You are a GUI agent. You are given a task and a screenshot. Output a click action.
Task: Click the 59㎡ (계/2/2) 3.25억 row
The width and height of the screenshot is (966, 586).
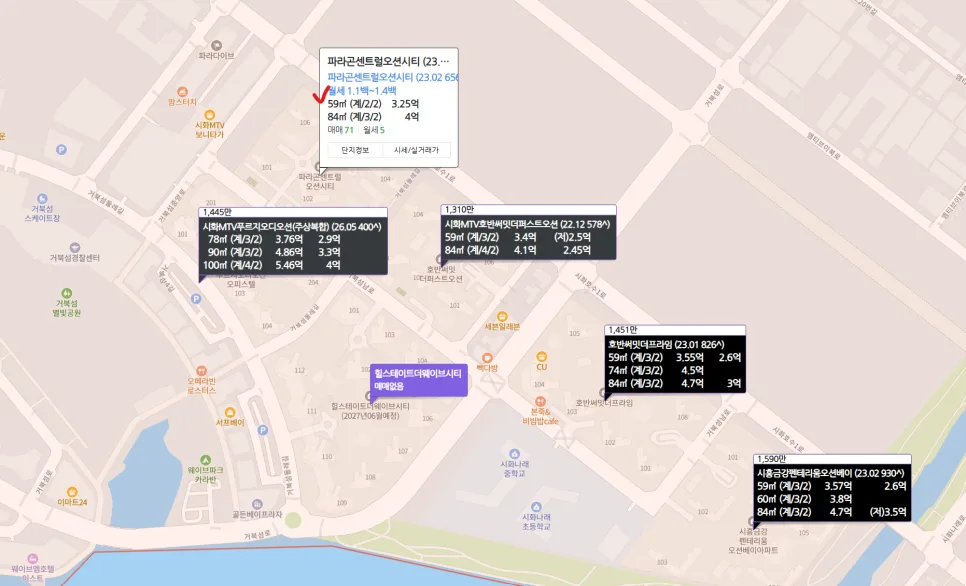373,104
